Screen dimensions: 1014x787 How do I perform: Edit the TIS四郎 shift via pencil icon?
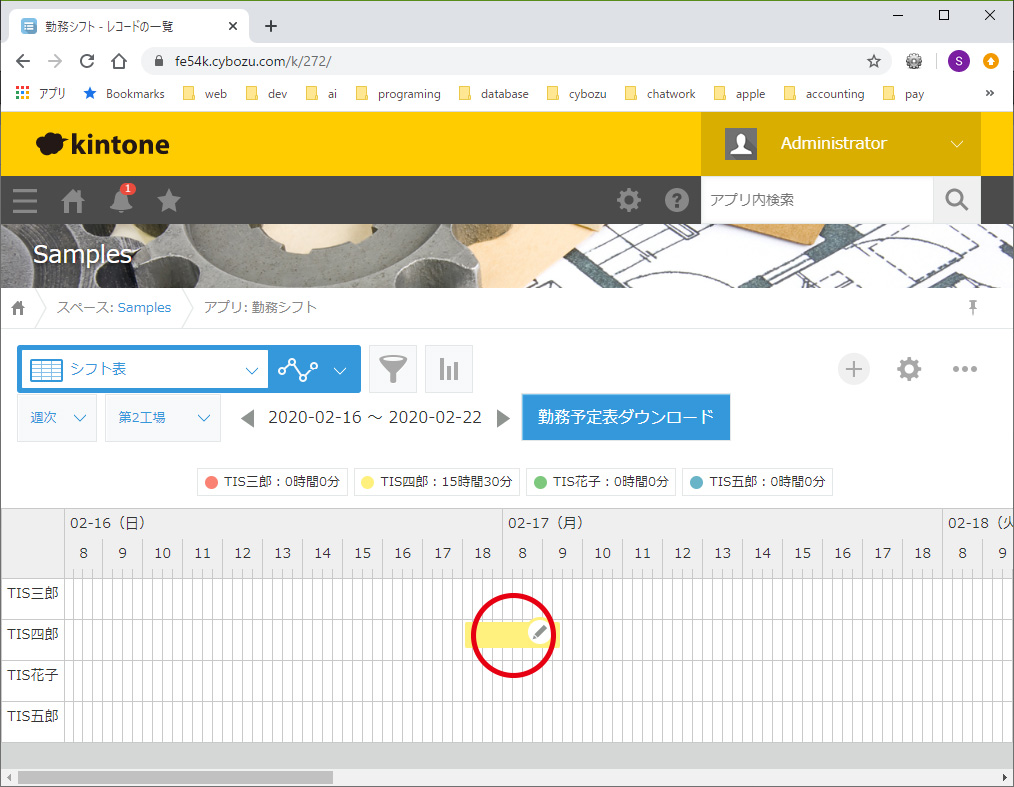point(539,632)
